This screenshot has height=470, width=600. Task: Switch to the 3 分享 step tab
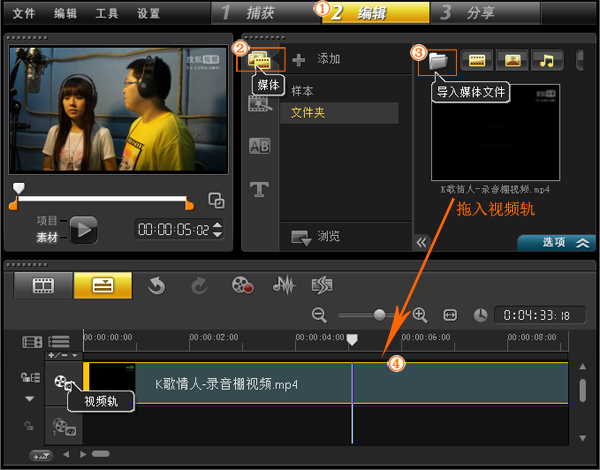485,13
